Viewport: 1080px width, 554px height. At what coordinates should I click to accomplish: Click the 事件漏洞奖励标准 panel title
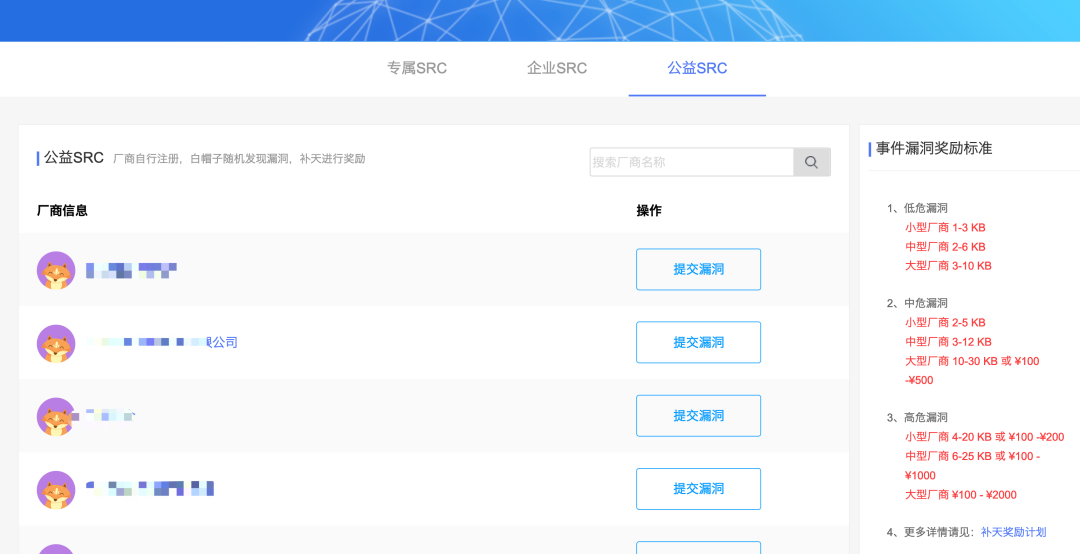(934, 148)
